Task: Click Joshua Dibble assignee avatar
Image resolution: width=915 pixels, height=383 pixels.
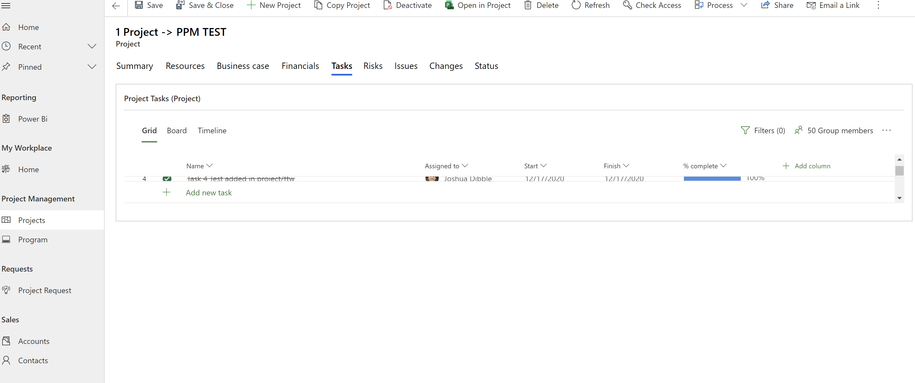Action: click(432, 179)
